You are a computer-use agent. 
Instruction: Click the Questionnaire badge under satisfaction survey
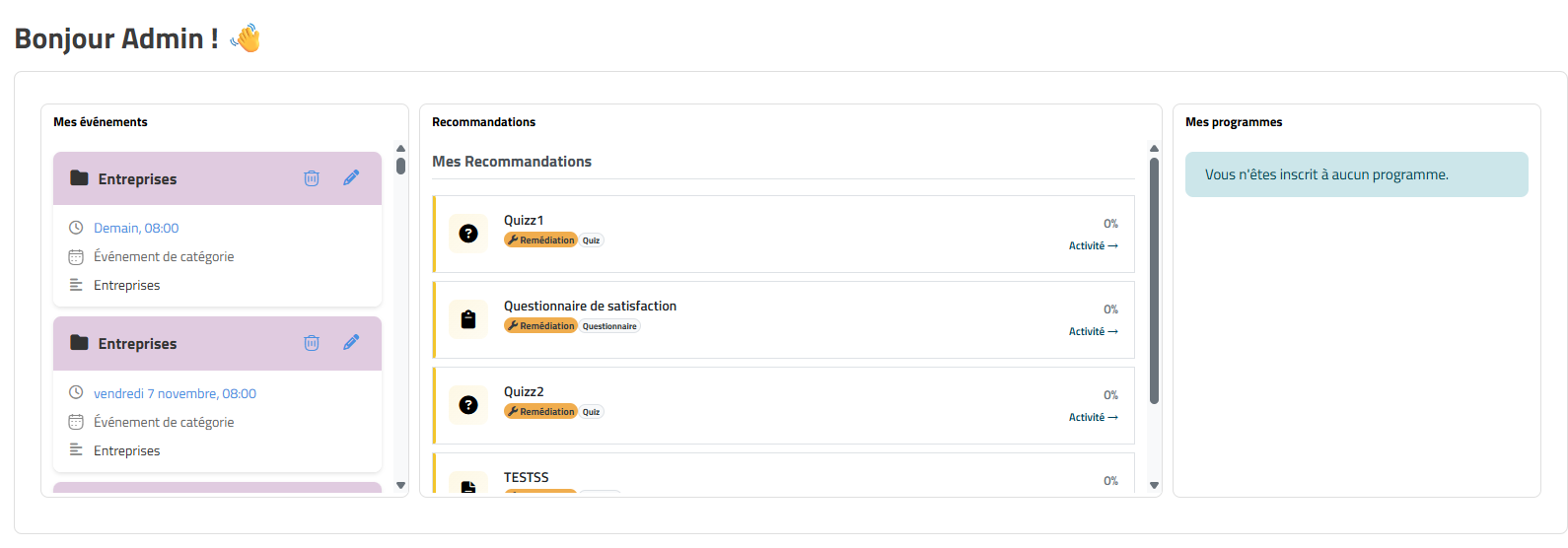click(x=609, y=326)
